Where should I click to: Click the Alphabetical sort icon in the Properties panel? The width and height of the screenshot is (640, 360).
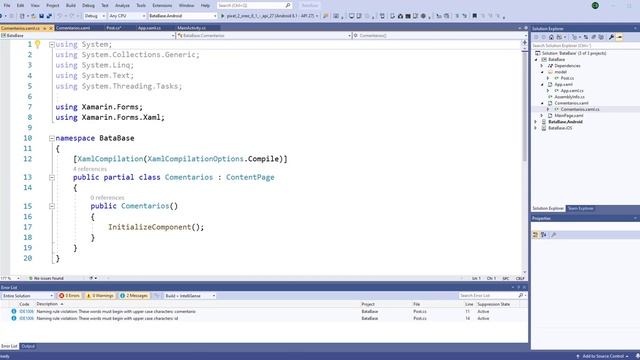(544, 235)
